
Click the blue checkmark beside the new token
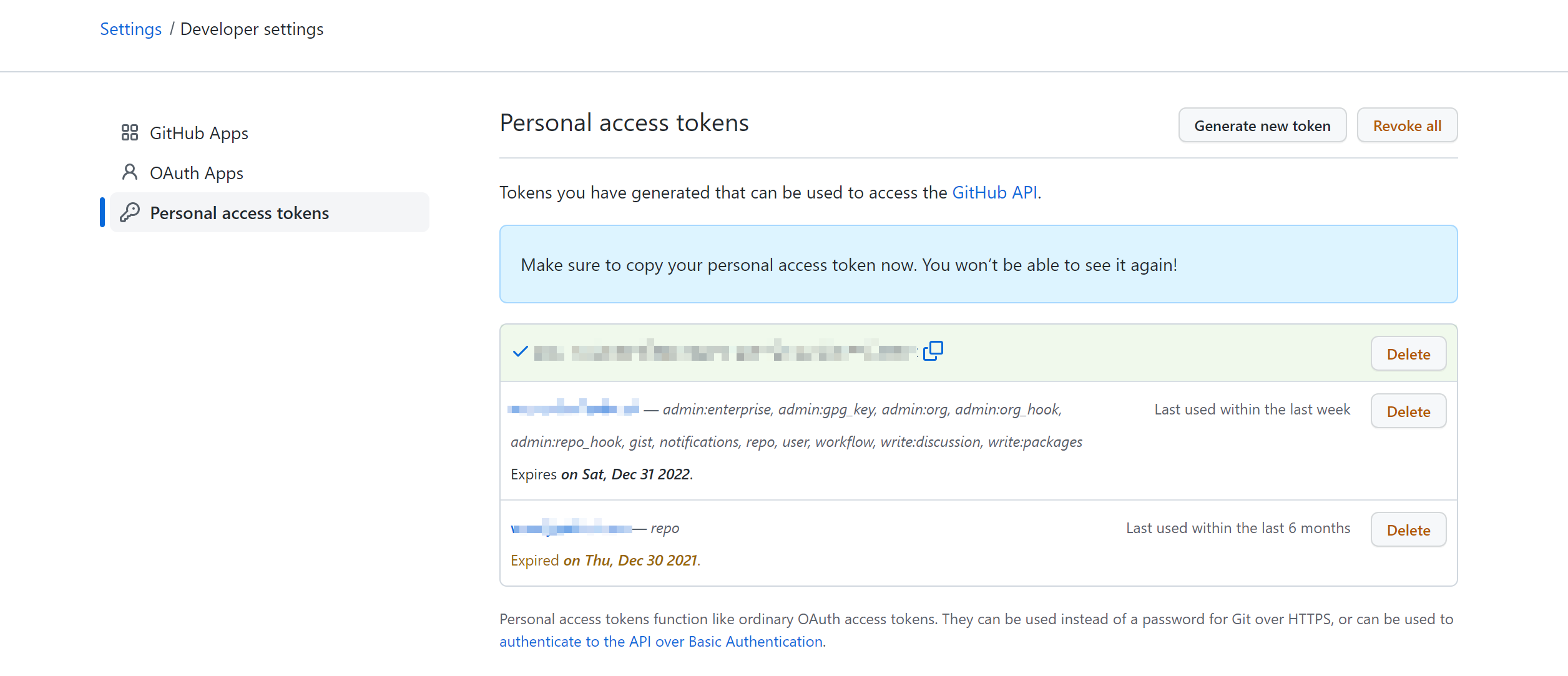[x=520, y=352]
